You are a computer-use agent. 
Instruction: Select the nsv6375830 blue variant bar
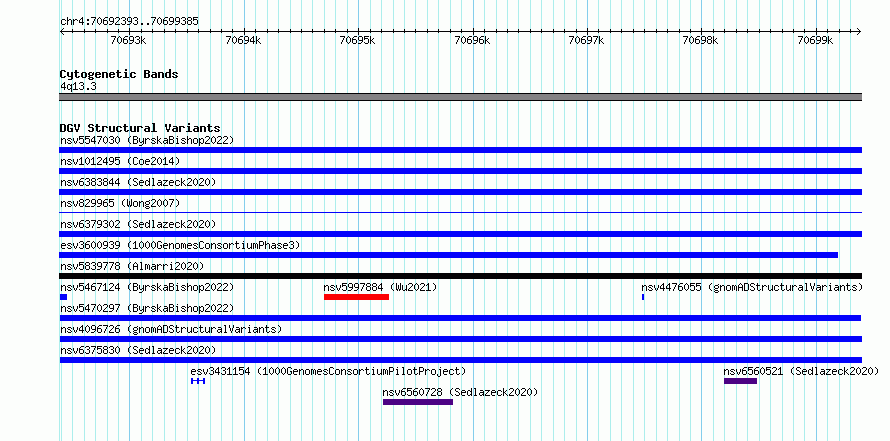click(460, 360)
